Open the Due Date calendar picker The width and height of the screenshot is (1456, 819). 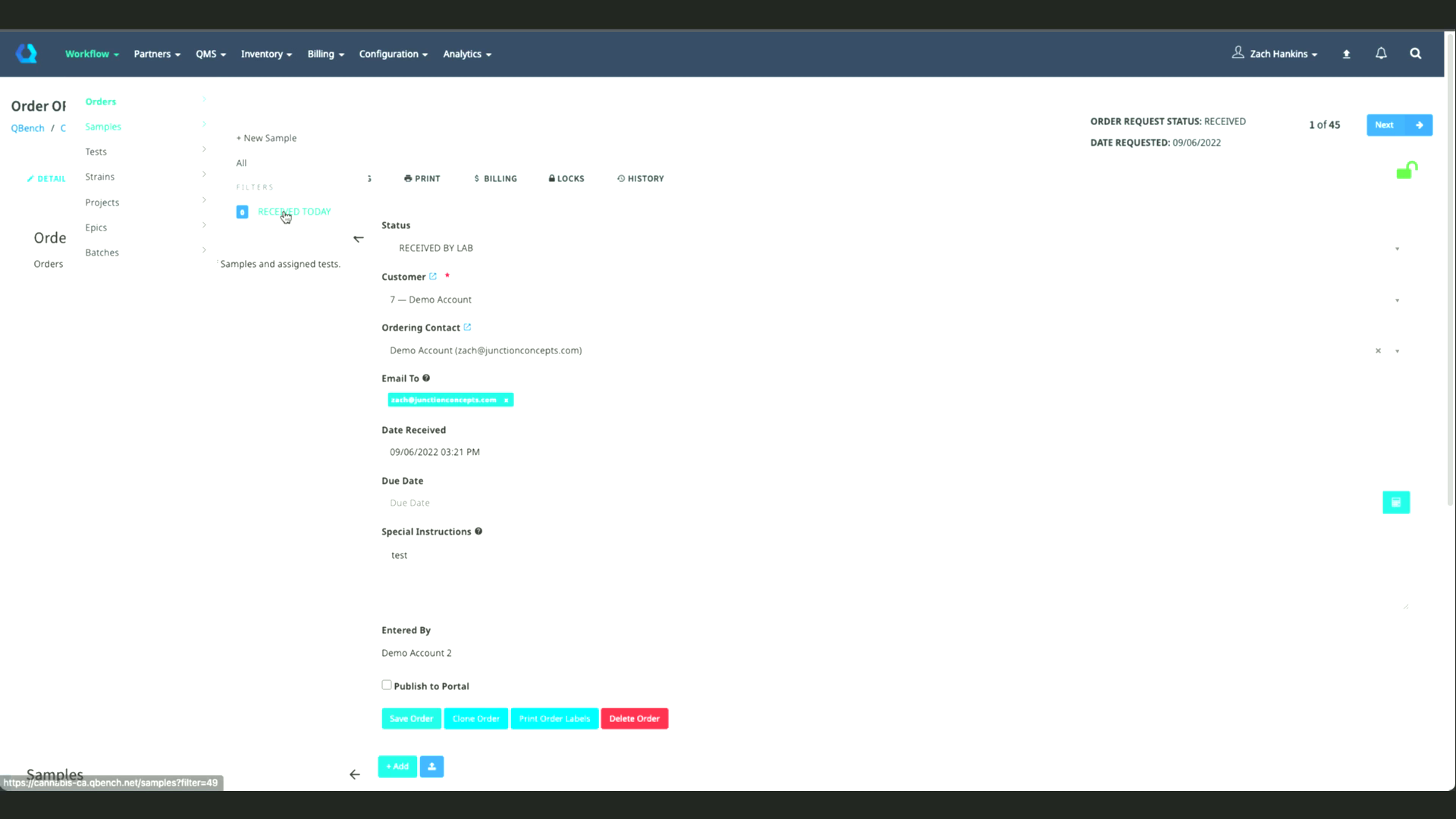coord(1395,503)
